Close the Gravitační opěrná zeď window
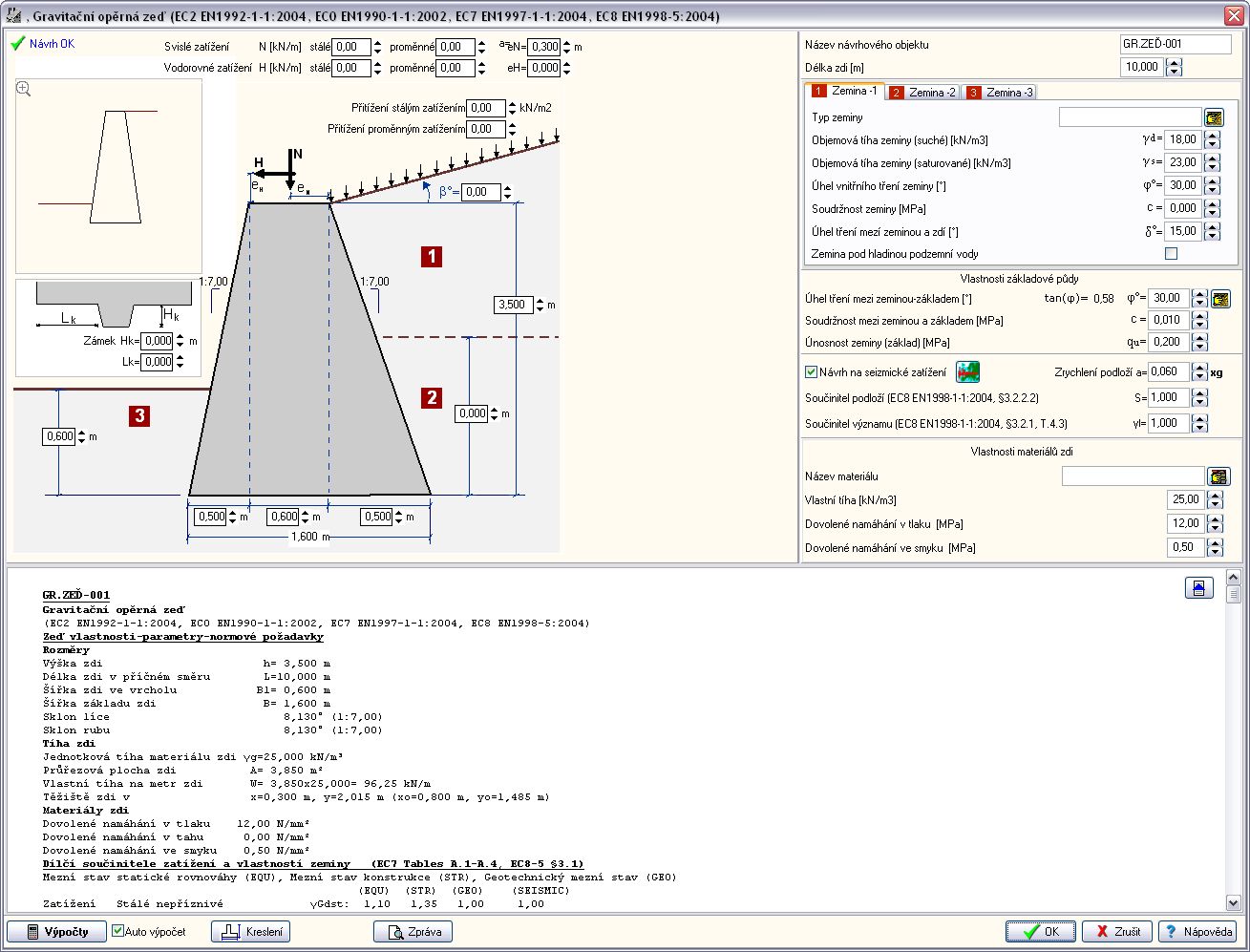 [x=1232, y=15]
